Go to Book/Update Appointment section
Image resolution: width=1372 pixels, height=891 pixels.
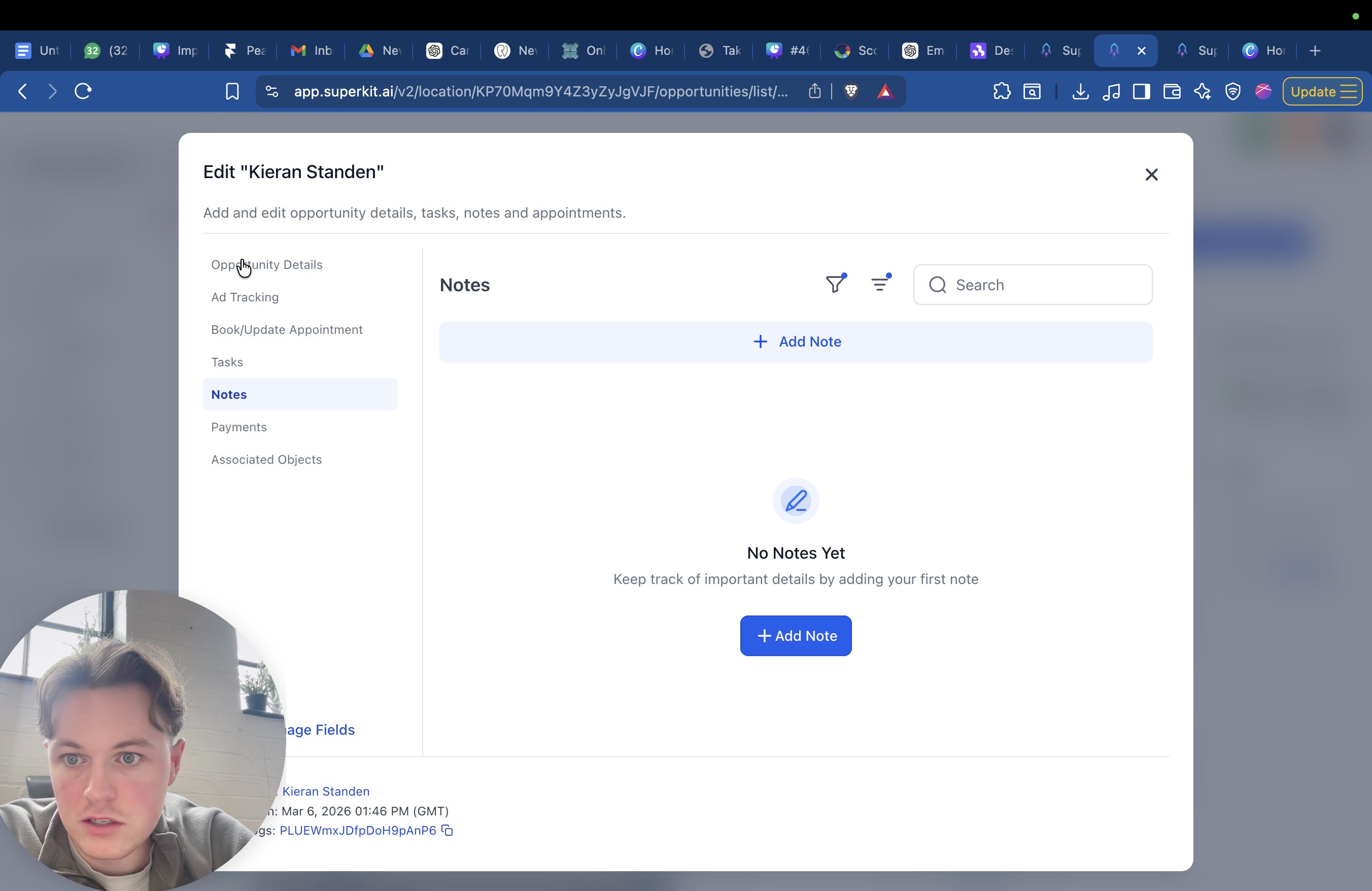(x=287, y=330)
